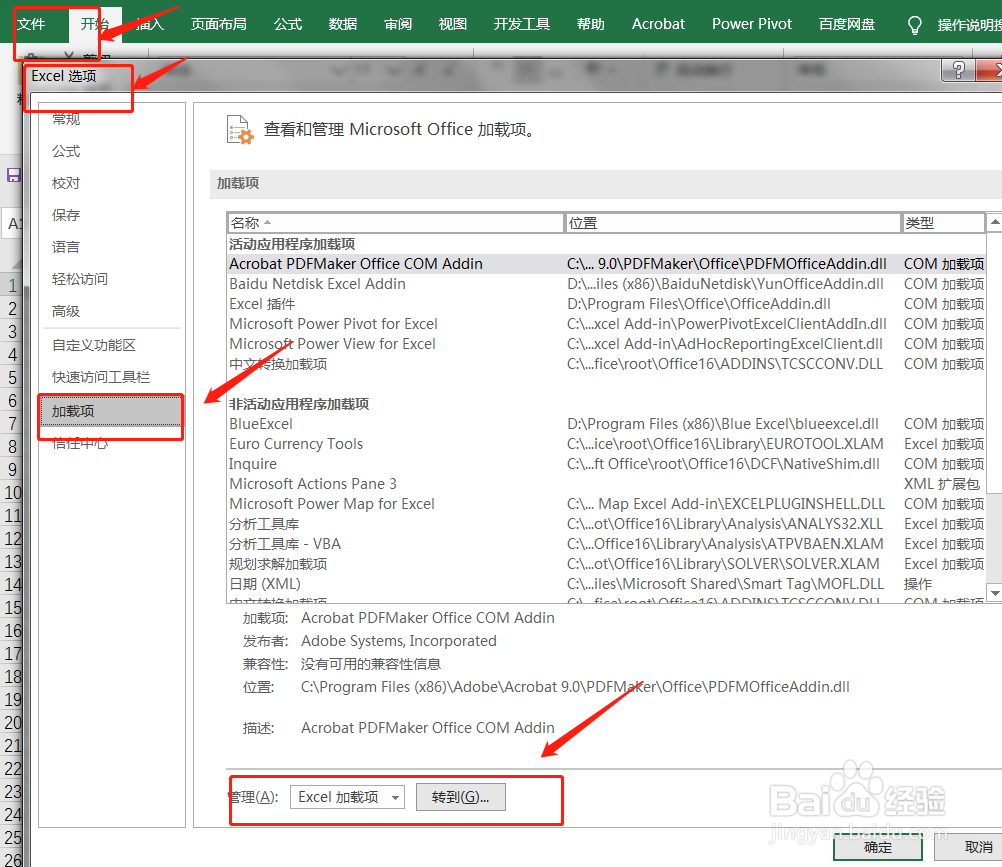Select the 分析工具库 - VBA row

click(606, 544)
